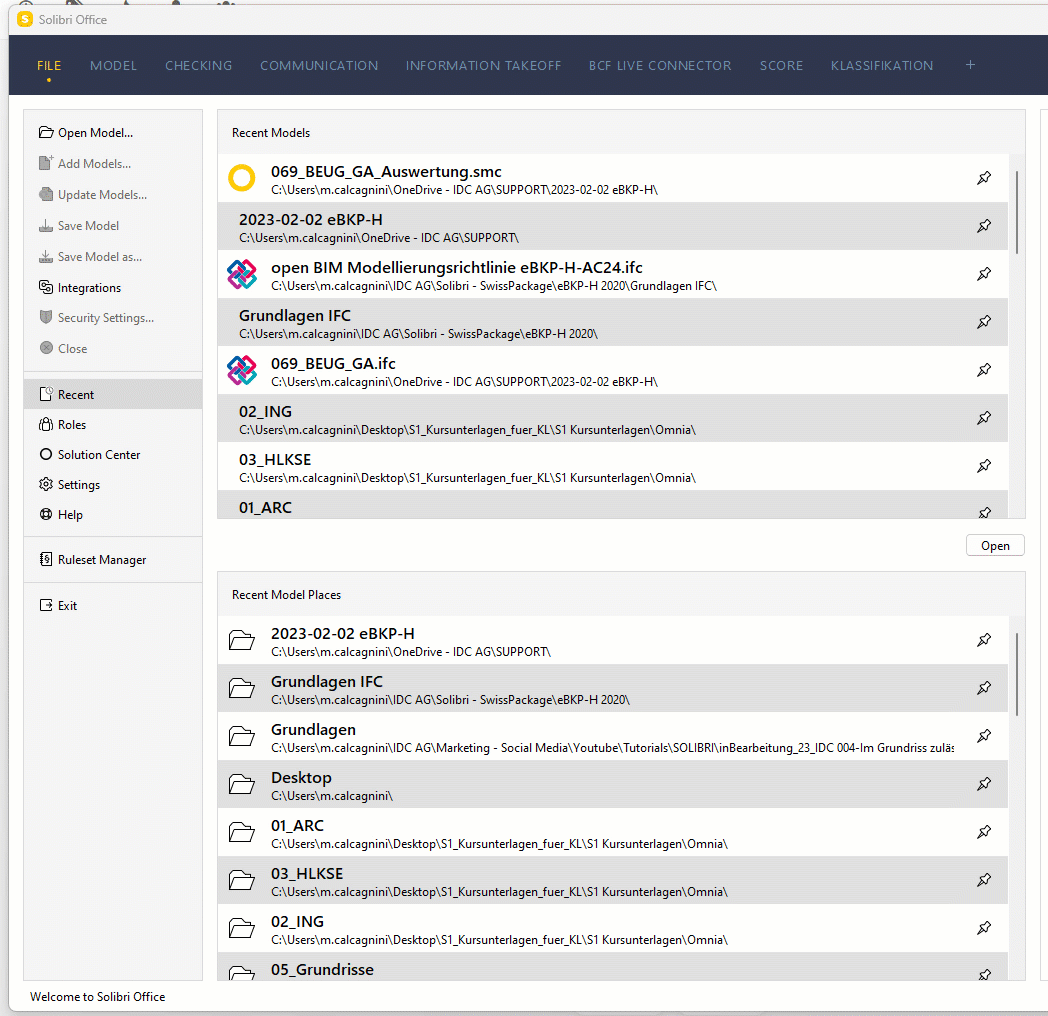
Task: Open the SCORE tab
Action: pos(781,66)
